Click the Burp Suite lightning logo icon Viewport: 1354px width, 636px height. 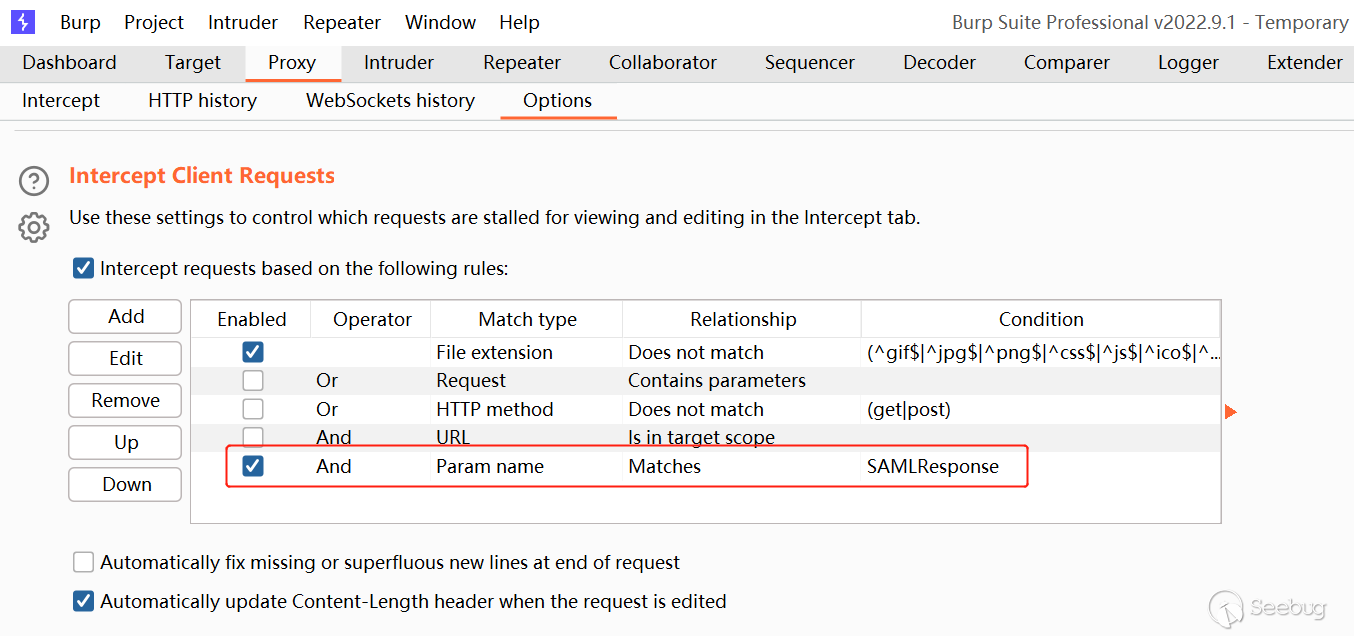(22, 21)
